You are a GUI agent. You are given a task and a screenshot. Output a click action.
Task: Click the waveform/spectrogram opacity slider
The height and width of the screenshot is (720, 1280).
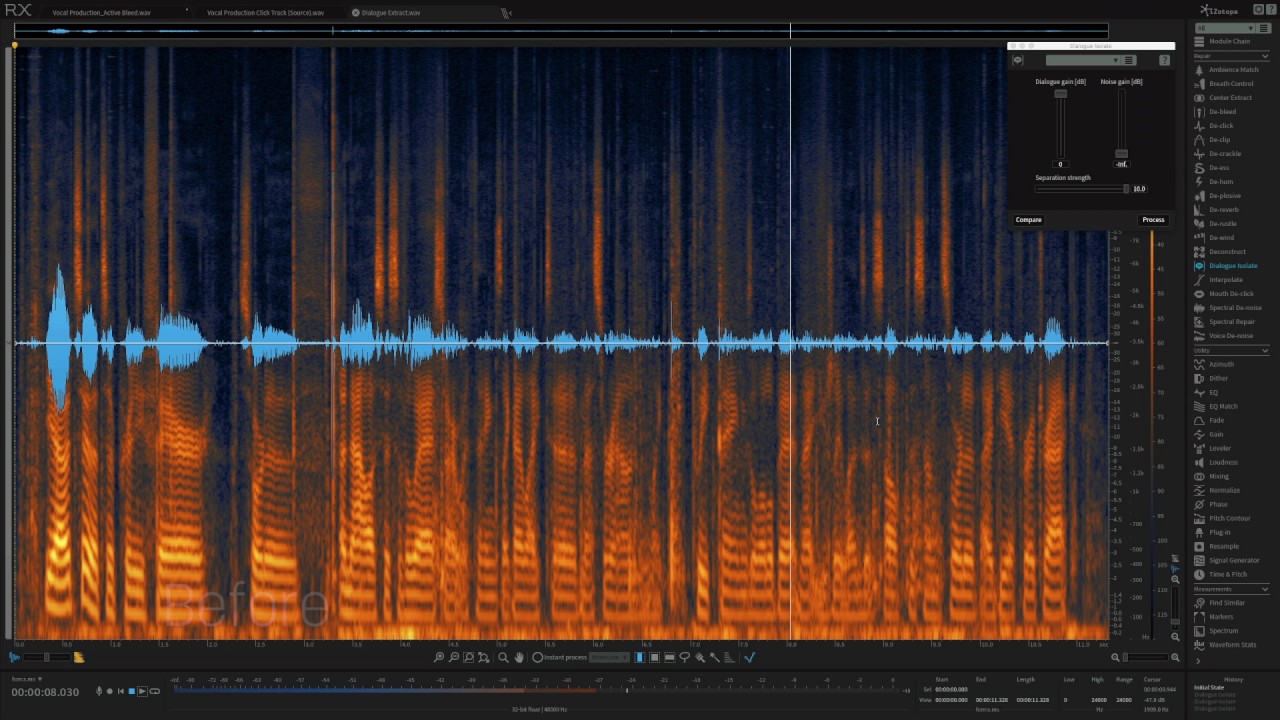point(46,657)
